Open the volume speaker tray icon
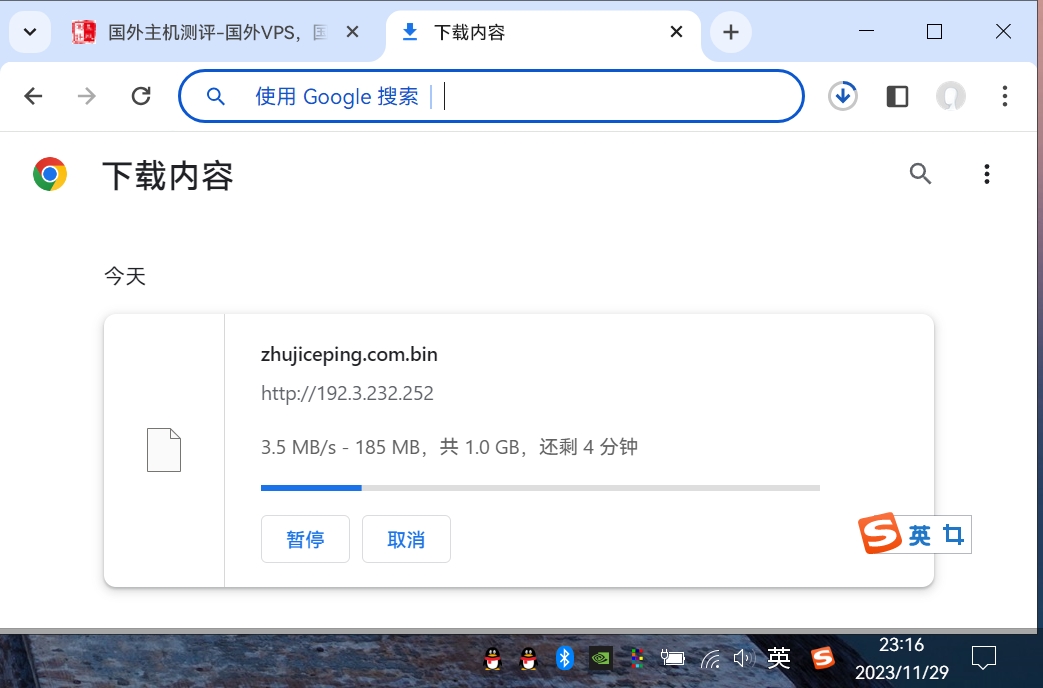The height and width of the screenshot is (688, 1043). pos(744,659)
